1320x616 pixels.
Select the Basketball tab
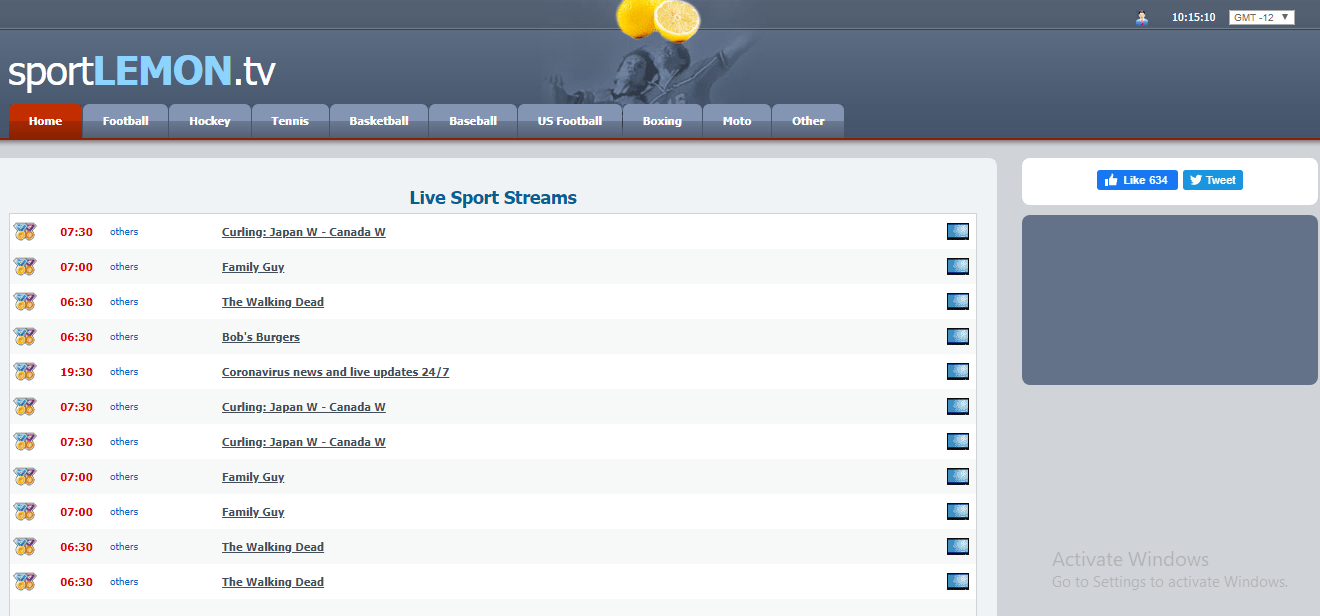click(379, 121)
